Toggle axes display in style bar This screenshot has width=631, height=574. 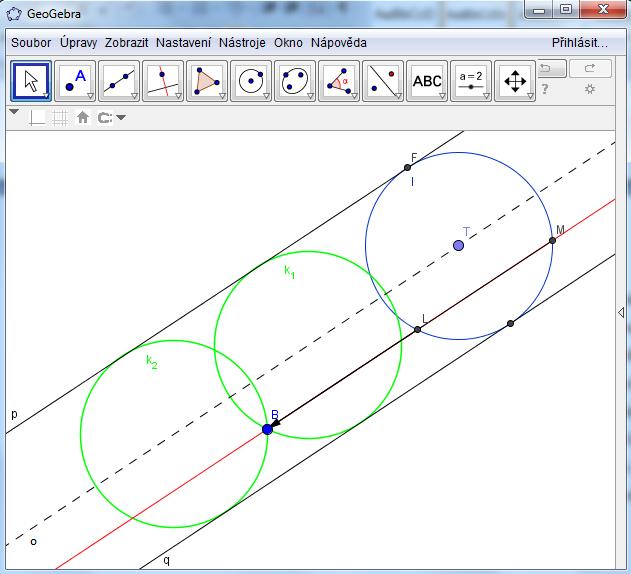[37, 118]
